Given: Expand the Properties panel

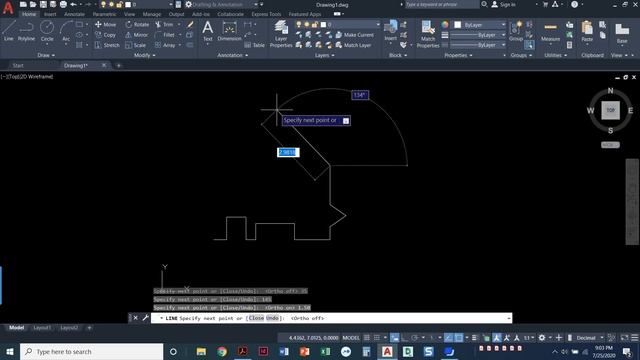Looking at the screenshot, I should point(458,55).
